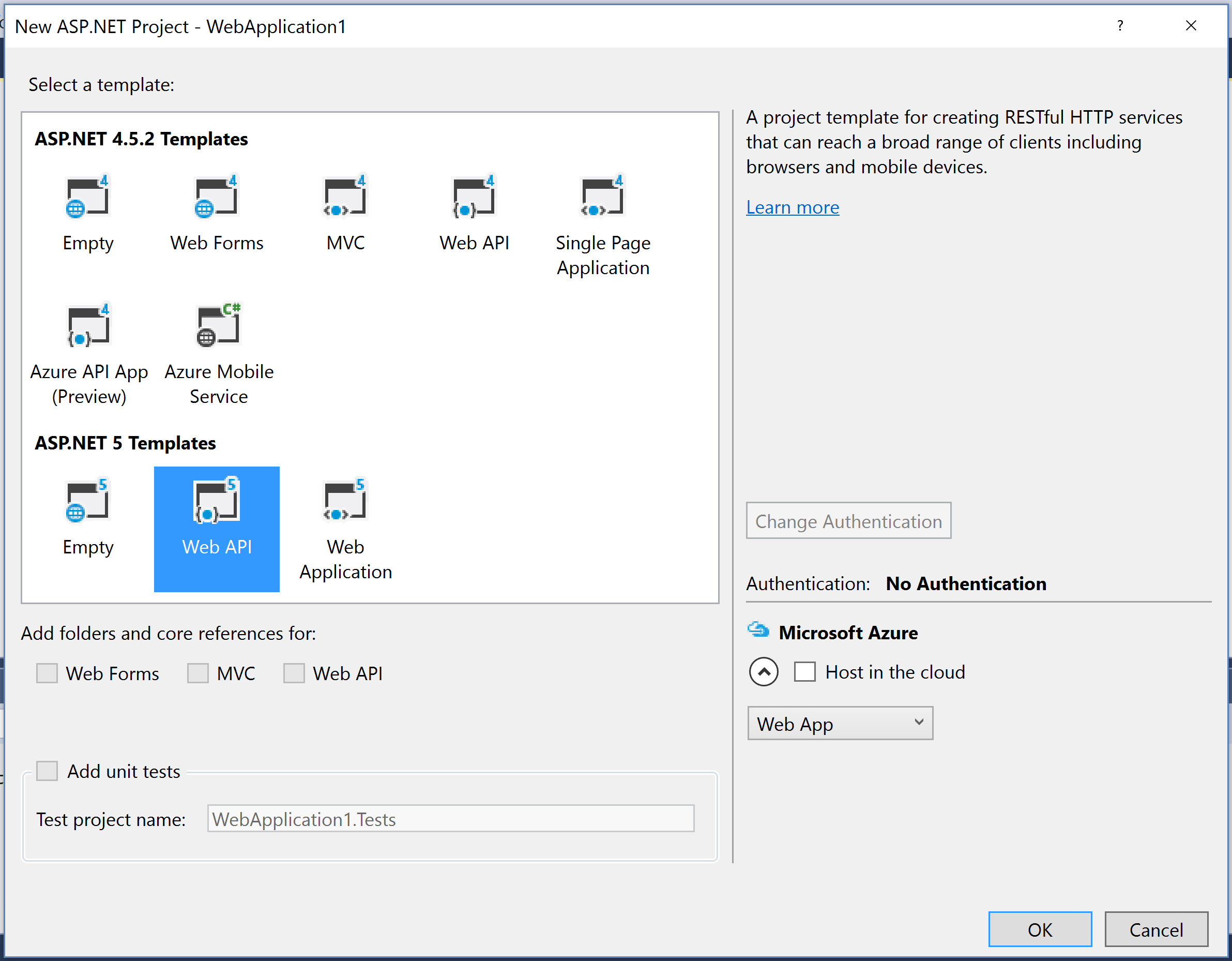Select the ASP.NET 5 Empty template icon
Image resolution: width=1232 pixels, height=961 pixels.
click(87, 500)
